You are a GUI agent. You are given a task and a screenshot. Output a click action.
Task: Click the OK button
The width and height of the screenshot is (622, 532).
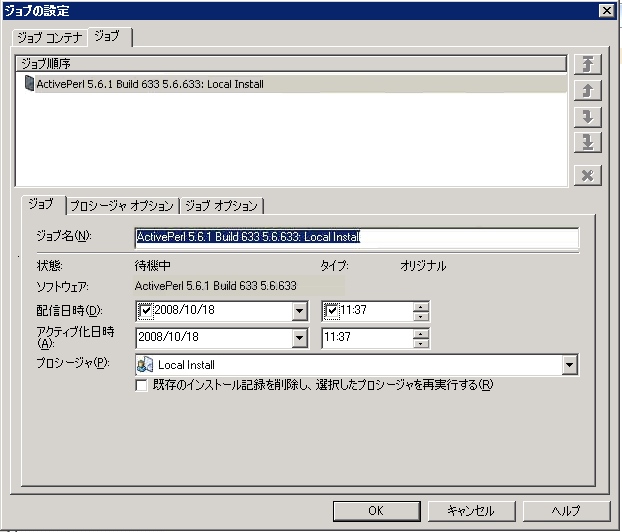point(376,511)
